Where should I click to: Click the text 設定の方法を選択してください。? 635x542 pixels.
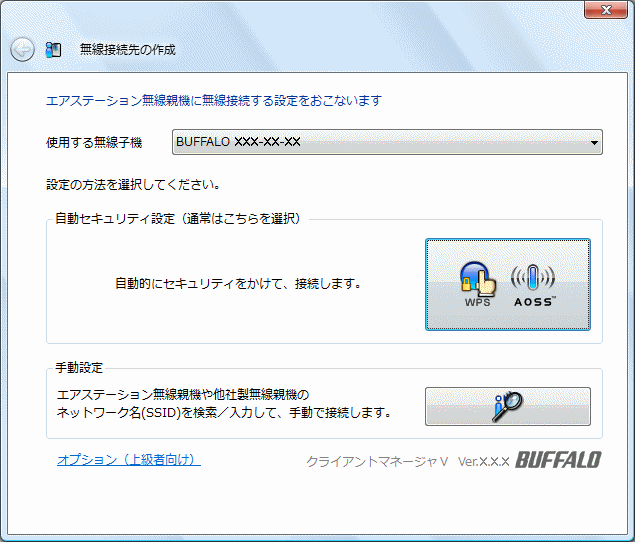(133, 185)
